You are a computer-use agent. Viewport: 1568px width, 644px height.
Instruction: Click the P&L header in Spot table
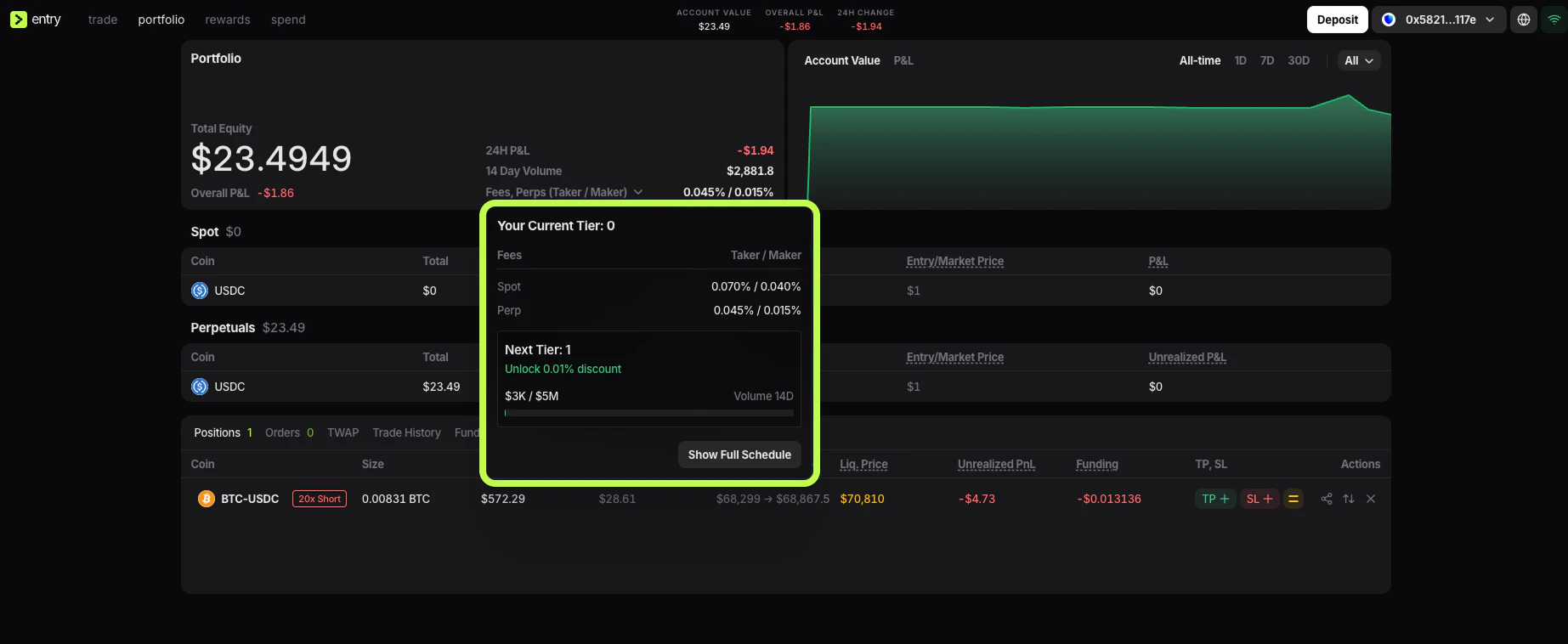[x=1158, y=261]
